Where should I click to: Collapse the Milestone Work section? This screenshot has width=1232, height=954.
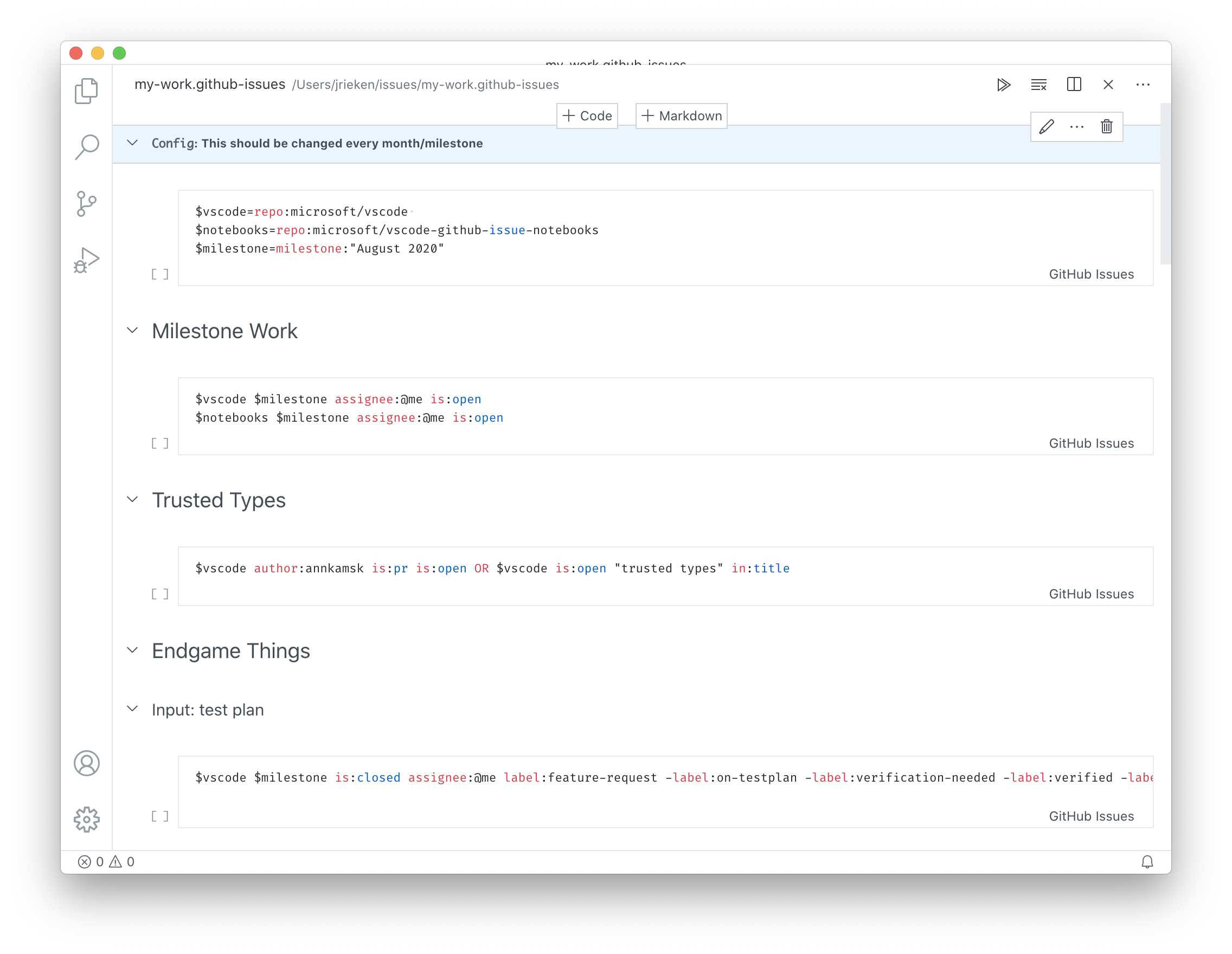(x=132, y=331)
